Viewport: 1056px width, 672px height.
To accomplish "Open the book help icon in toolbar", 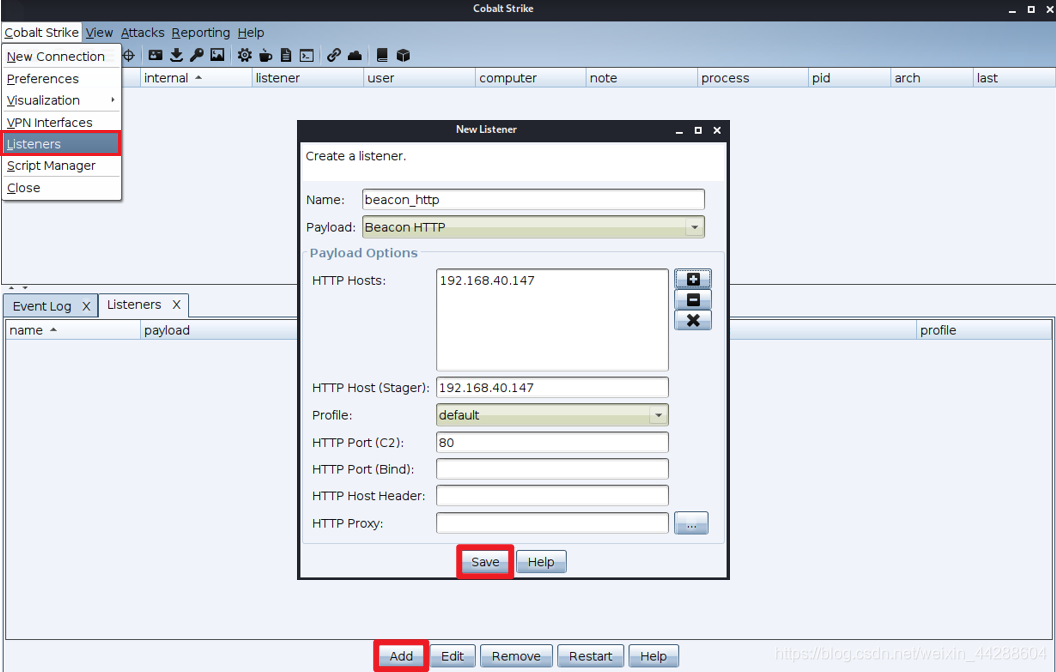I will point(382,55).
